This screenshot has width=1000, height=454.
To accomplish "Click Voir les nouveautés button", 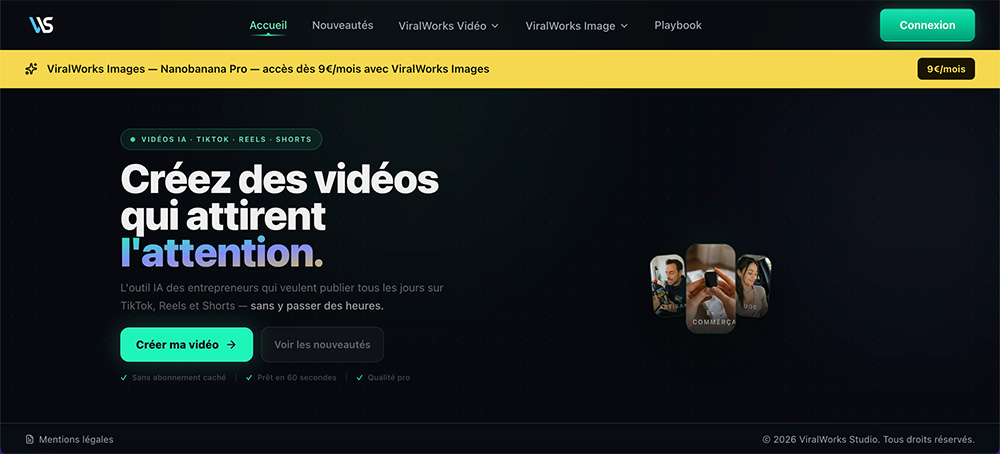I will click(322, 344).
